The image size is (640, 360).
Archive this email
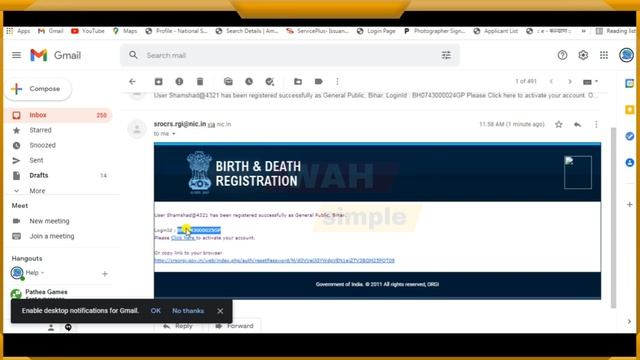point(158,82)
